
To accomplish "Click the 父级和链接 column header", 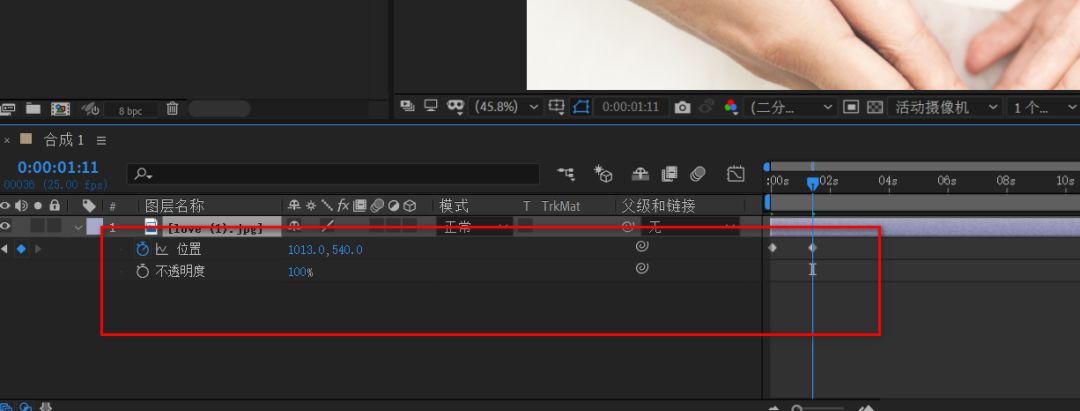I will [658, 206].
